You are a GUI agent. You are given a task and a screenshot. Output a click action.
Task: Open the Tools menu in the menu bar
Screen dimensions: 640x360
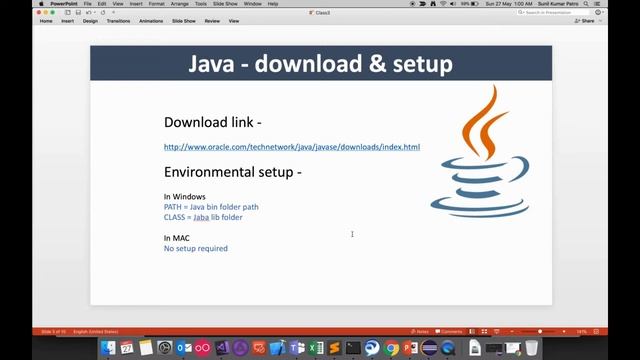point(201,4)
